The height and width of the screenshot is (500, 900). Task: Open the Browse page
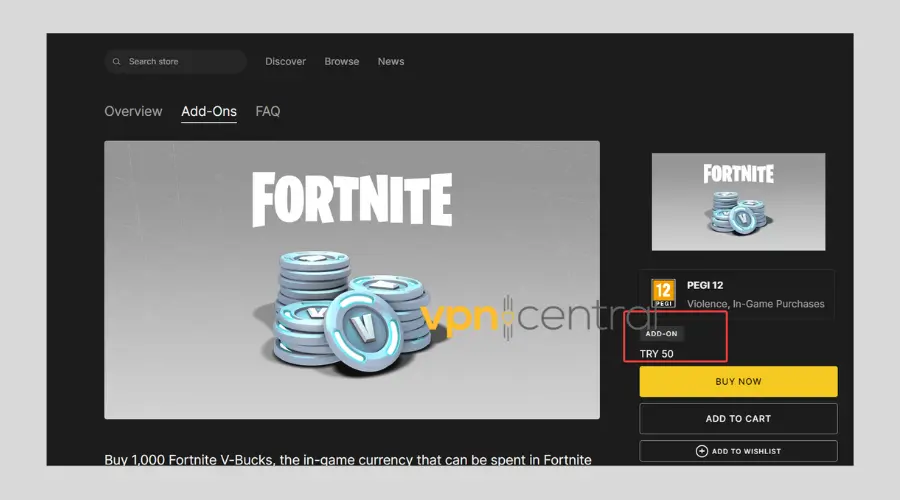(x=342, y=61)
